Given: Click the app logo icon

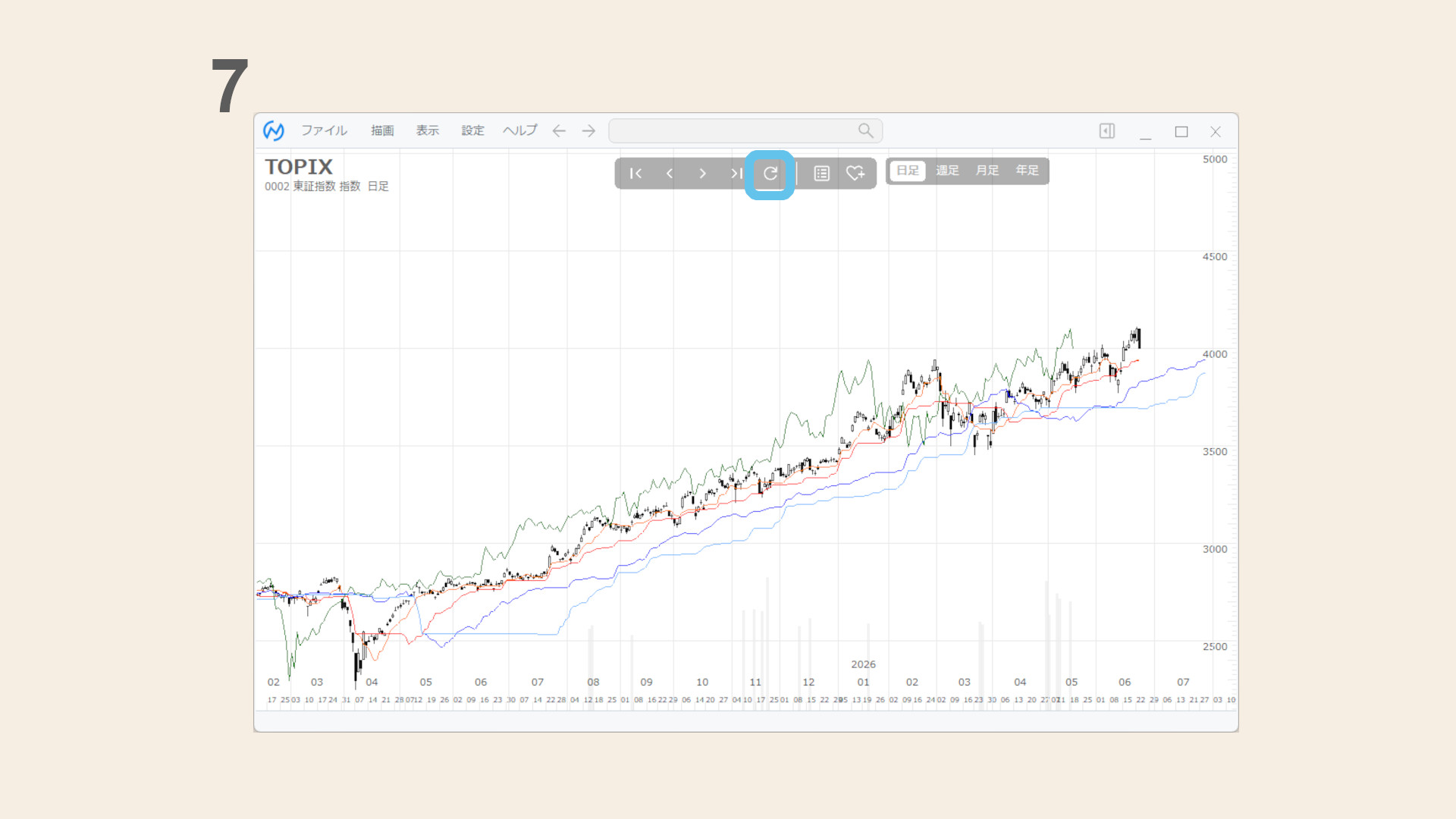Looking at the screenshot, I should (274, 130).
